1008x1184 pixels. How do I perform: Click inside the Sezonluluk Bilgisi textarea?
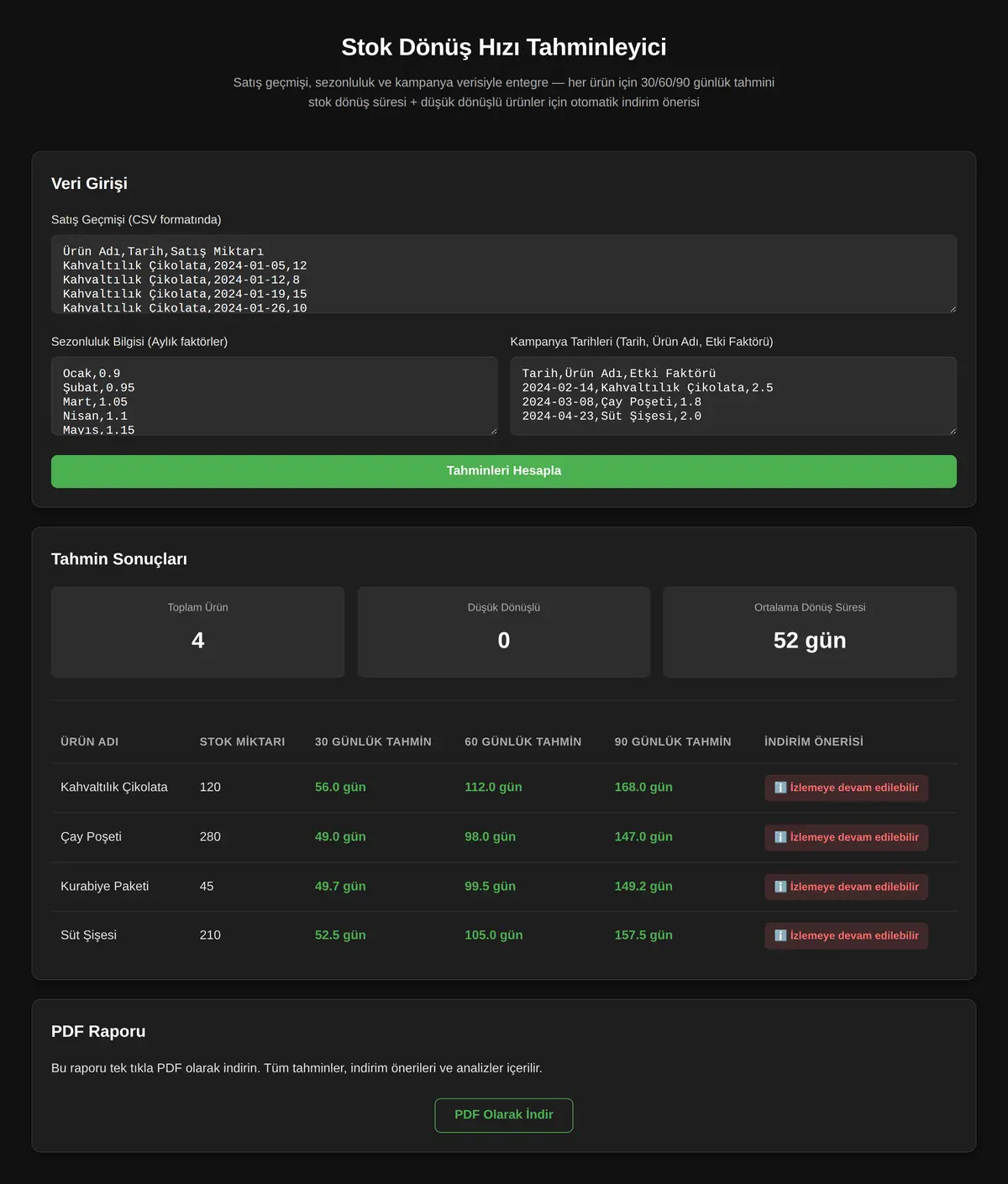coord(274,396)
